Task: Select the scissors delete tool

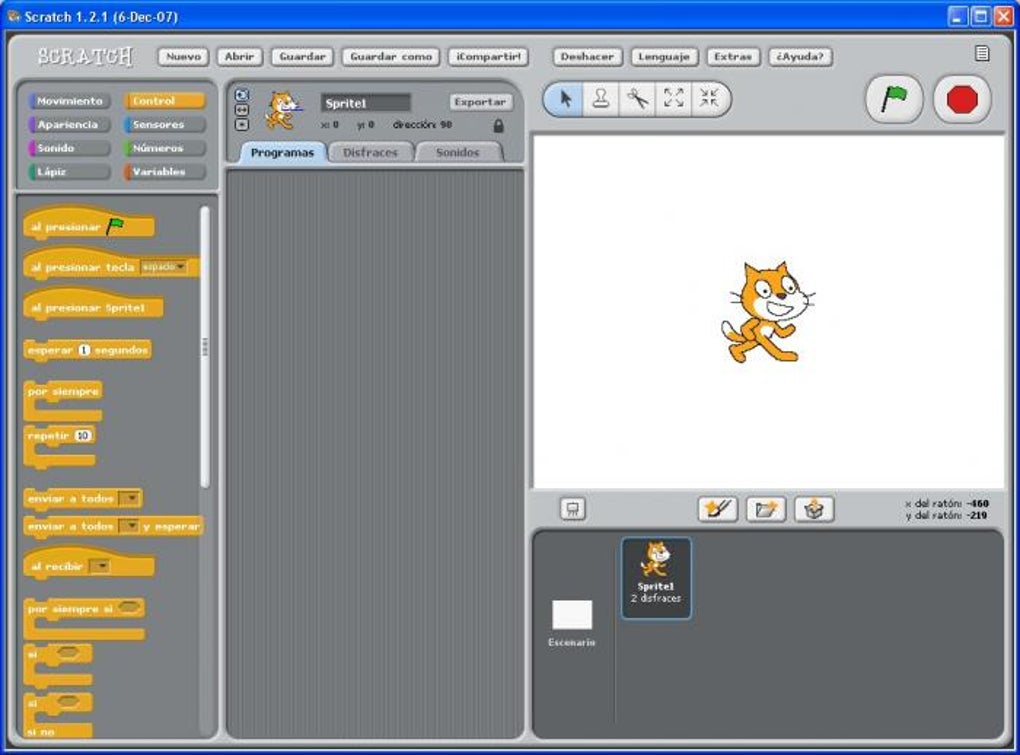Action: pyautogui.click(x=638, y=99)
